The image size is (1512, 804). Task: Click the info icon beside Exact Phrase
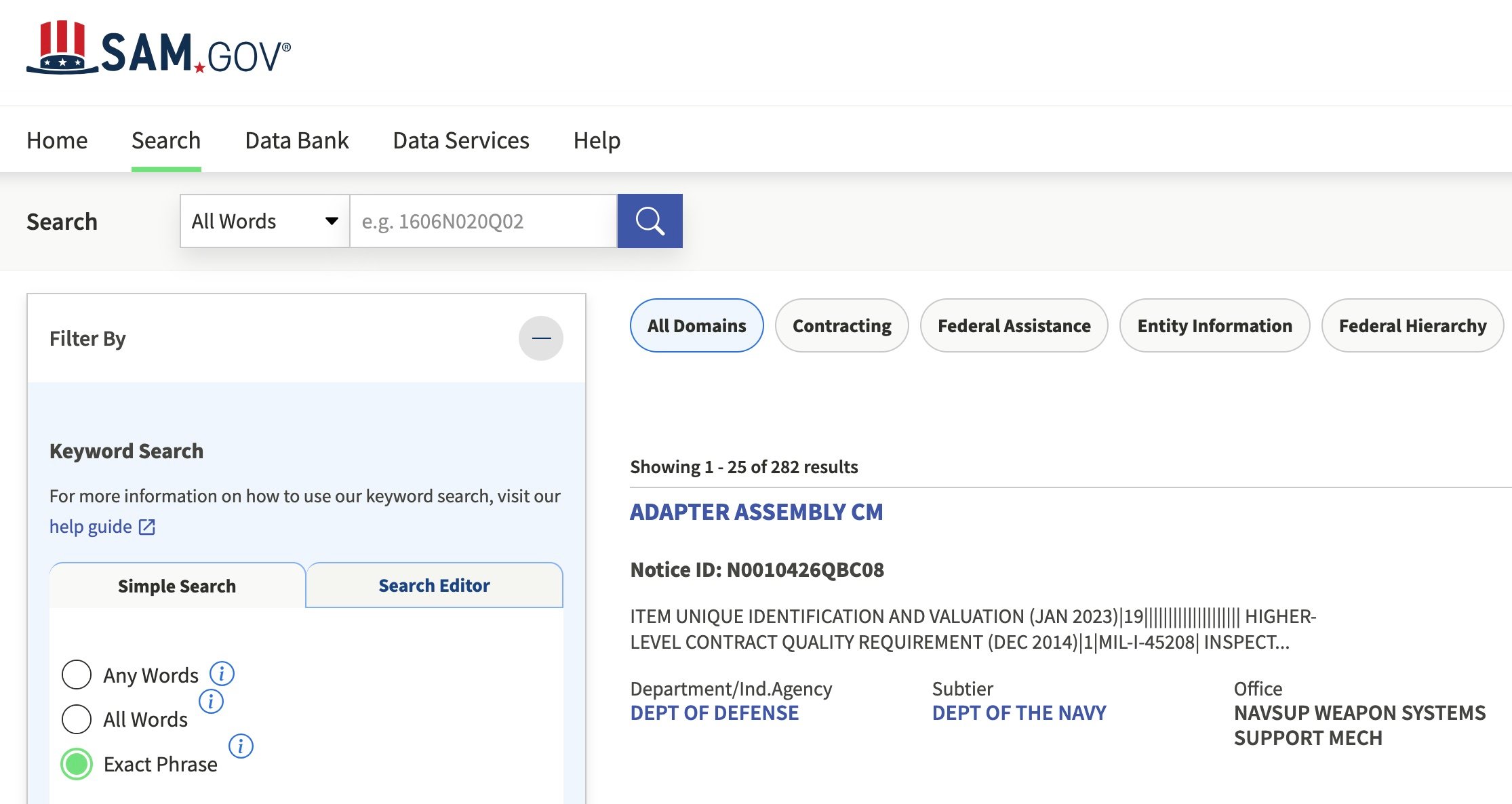(x=241, y=746)
